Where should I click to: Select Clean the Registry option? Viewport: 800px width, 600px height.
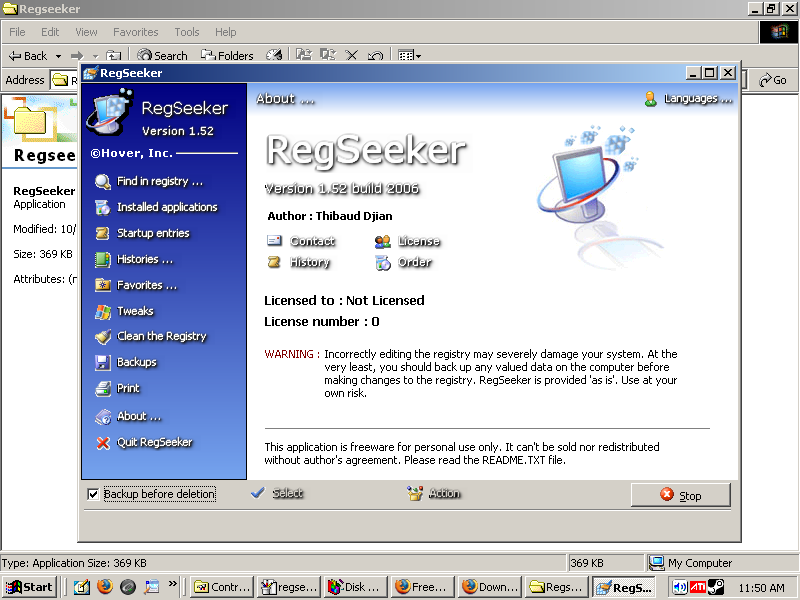[161, 337]
